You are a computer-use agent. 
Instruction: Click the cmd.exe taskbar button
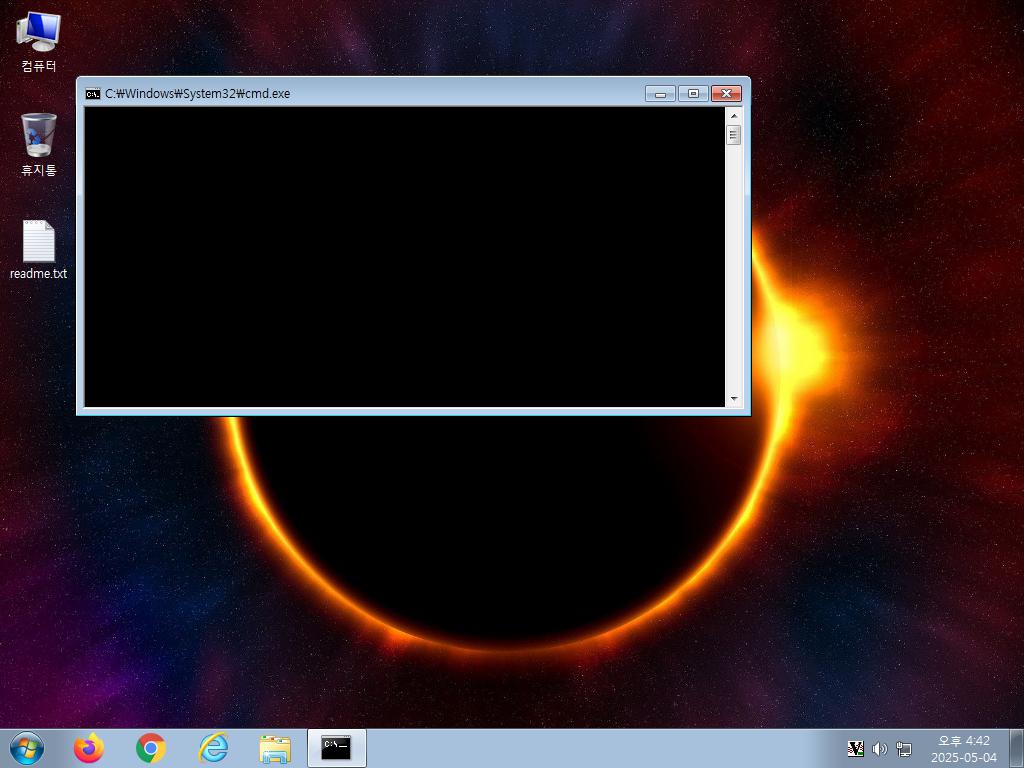[x=337, y=748]
